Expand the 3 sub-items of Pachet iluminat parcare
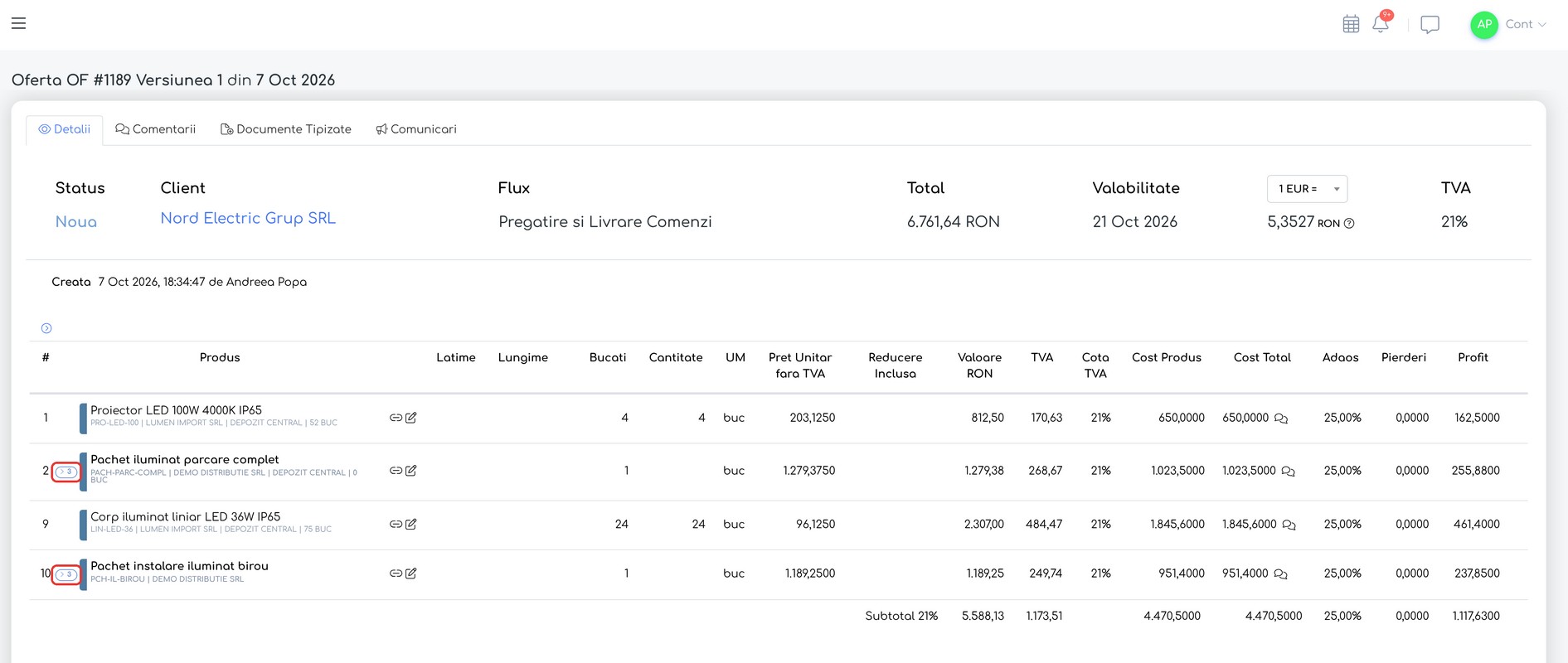The width and height of the screenshot is (1568, 663). (x=66, y=472)
